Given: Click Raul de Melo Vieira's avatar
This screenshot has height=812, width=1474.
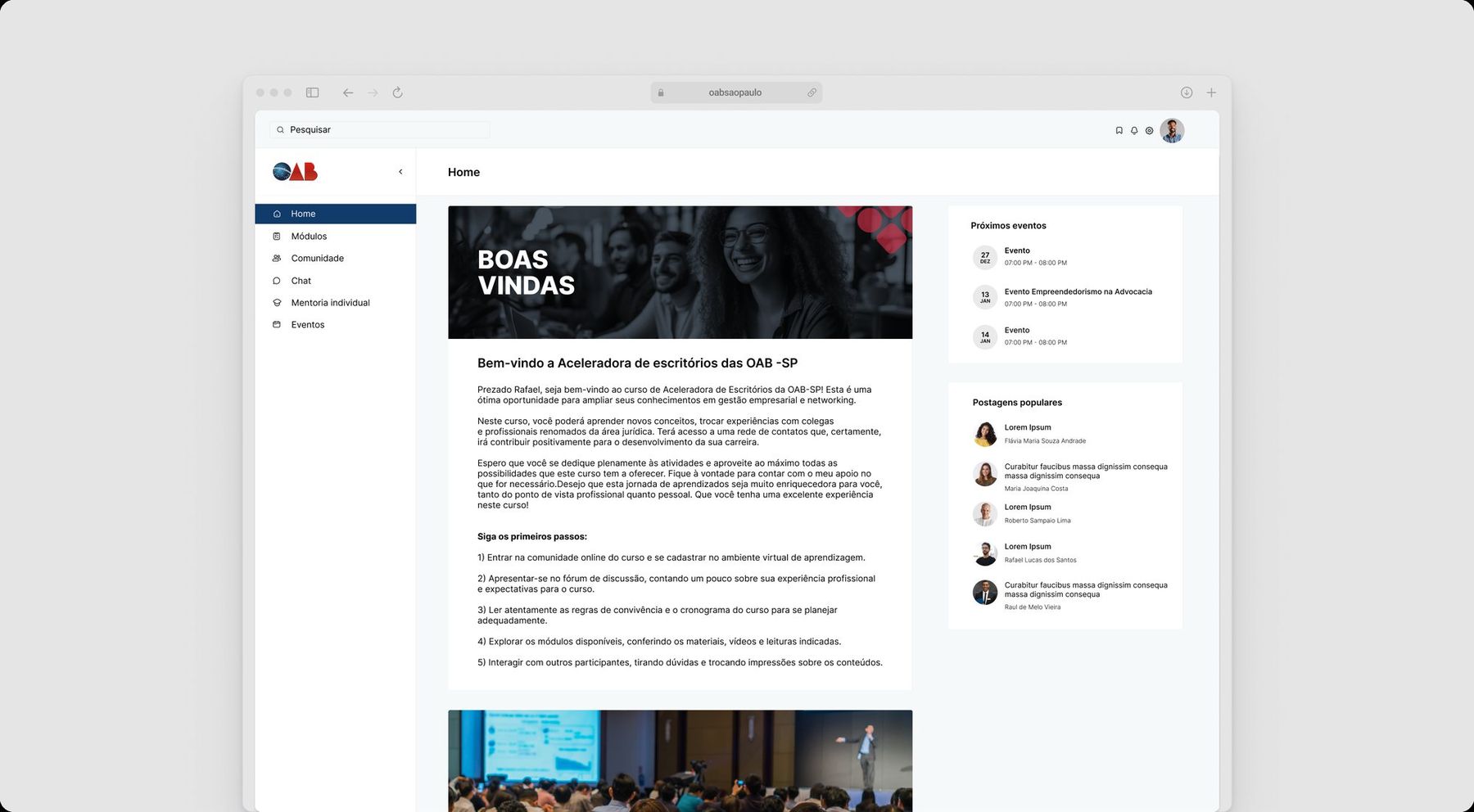Looking at the screenshot, I should 985,592.
